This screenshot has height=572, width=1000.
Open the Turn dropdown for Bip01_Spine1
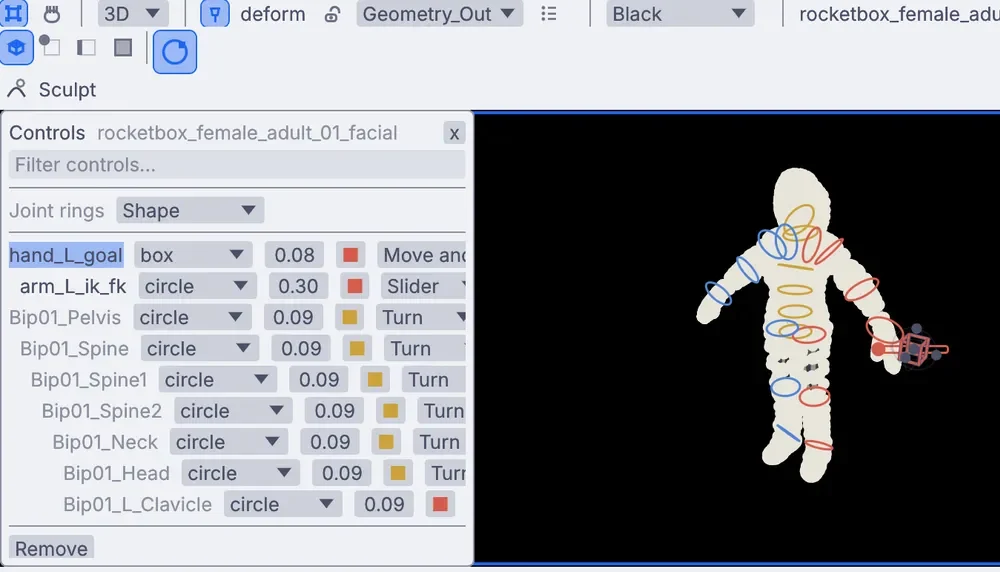[434, 380]
